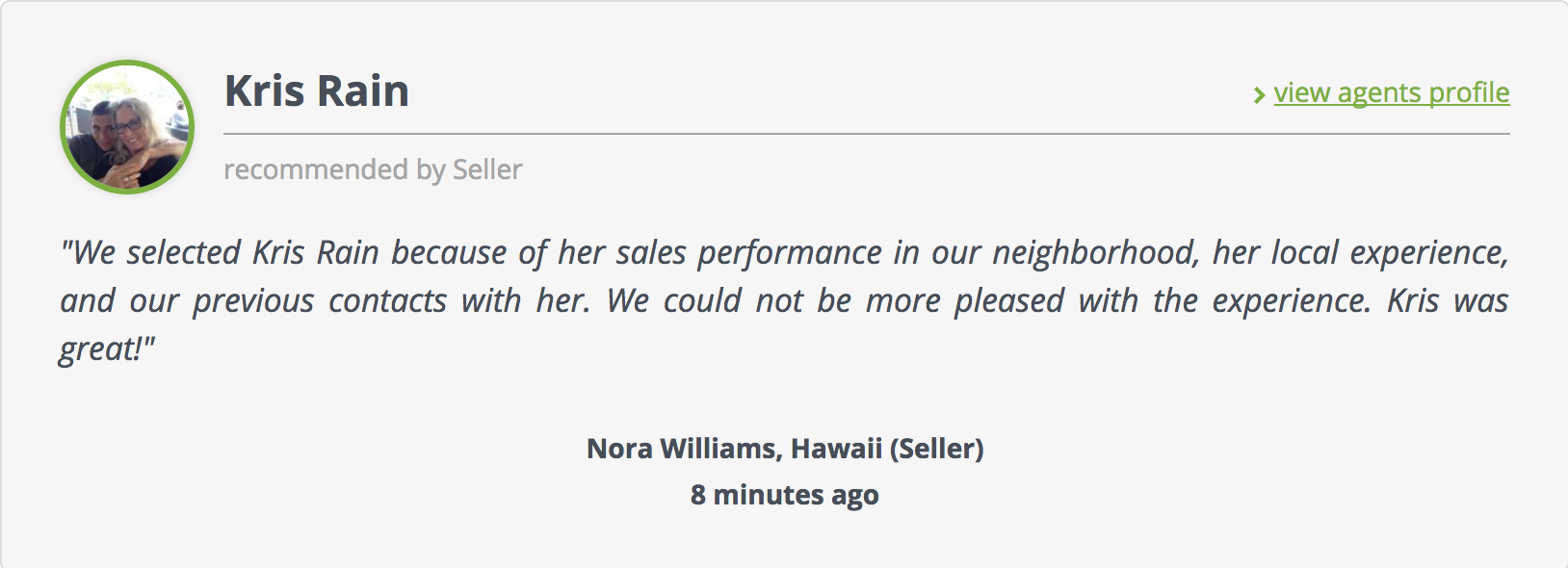Viewport: 1568px width, 568px height.
Task: Click the (Seller) label after Hawaii
Action: (x=937, y=449)
